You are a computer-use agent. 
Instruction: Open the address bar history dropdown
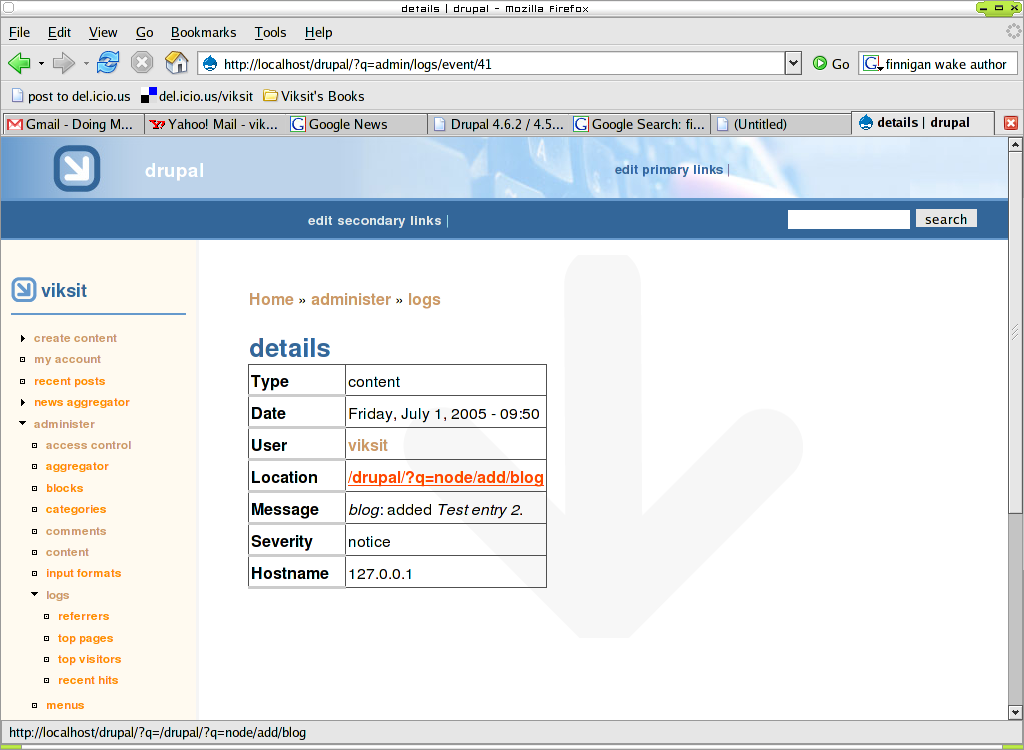793,62
